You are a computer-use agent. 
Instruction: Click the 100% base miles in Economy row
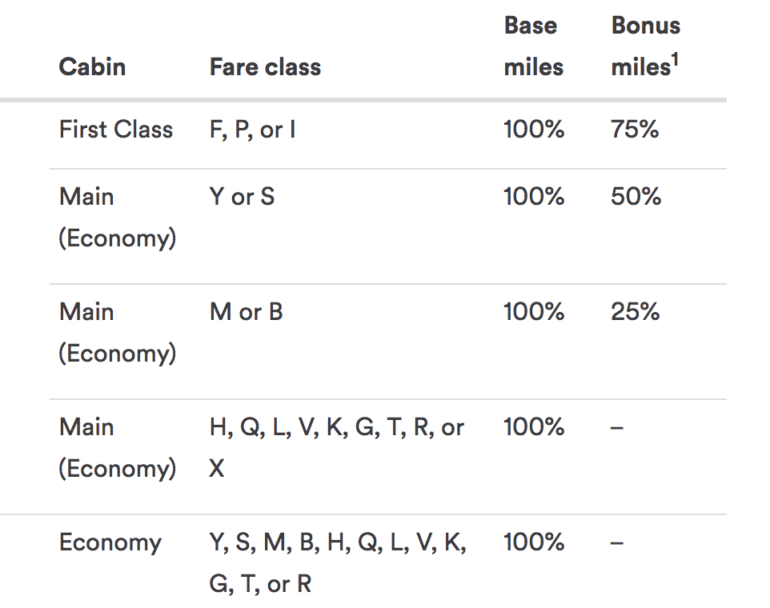pyautogui.click(x=534, y=543)
